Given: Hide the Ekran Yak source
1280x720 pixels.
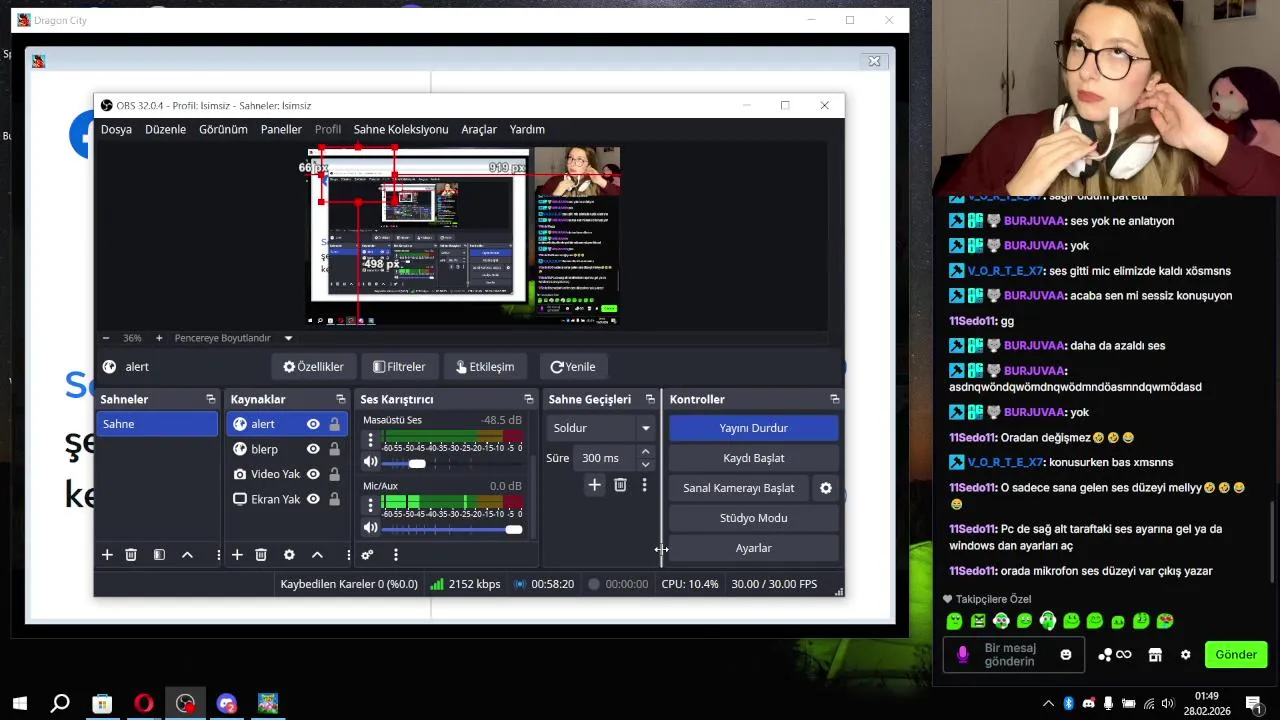Looking at the screenshot, I should click(313, 499).
